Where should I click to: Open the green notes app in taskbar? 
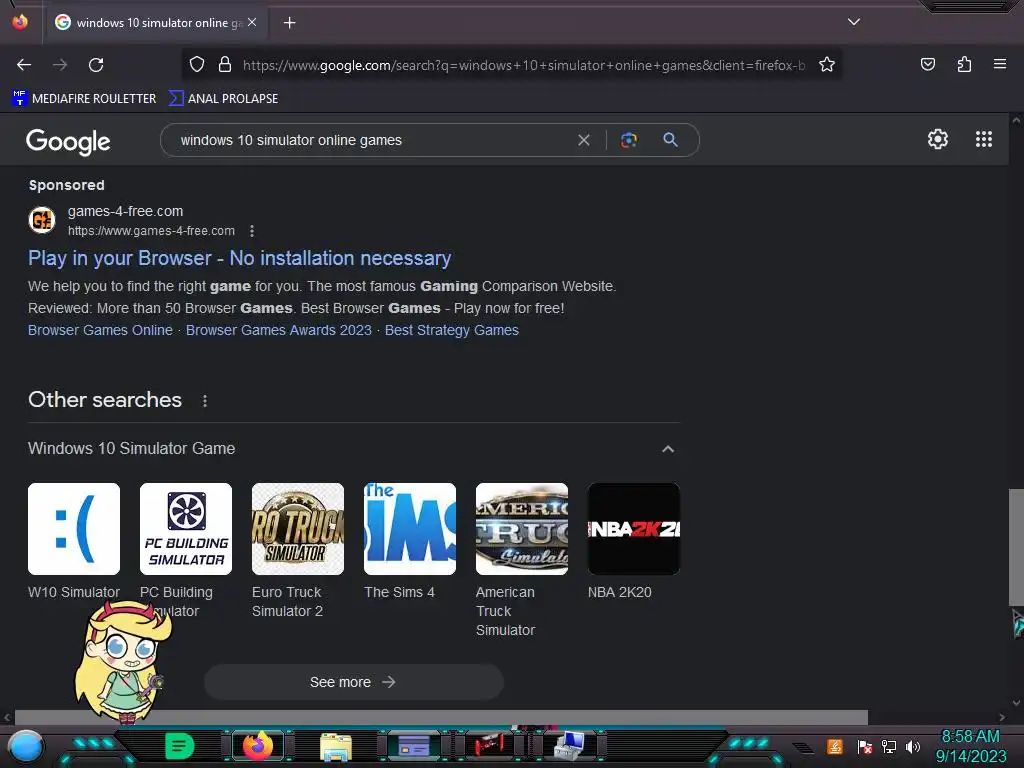pos(179,746)
